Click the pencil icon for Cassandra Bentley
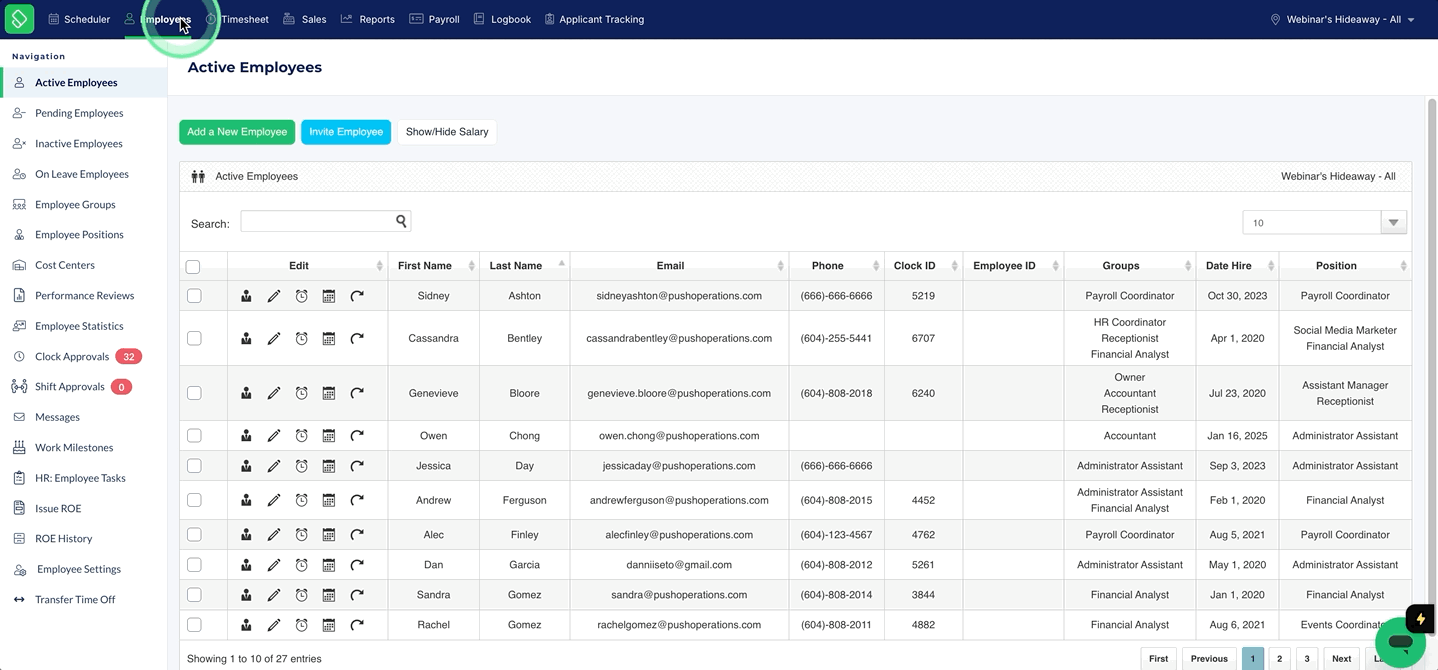This screenshot has width=1438, height=670. 274,339
